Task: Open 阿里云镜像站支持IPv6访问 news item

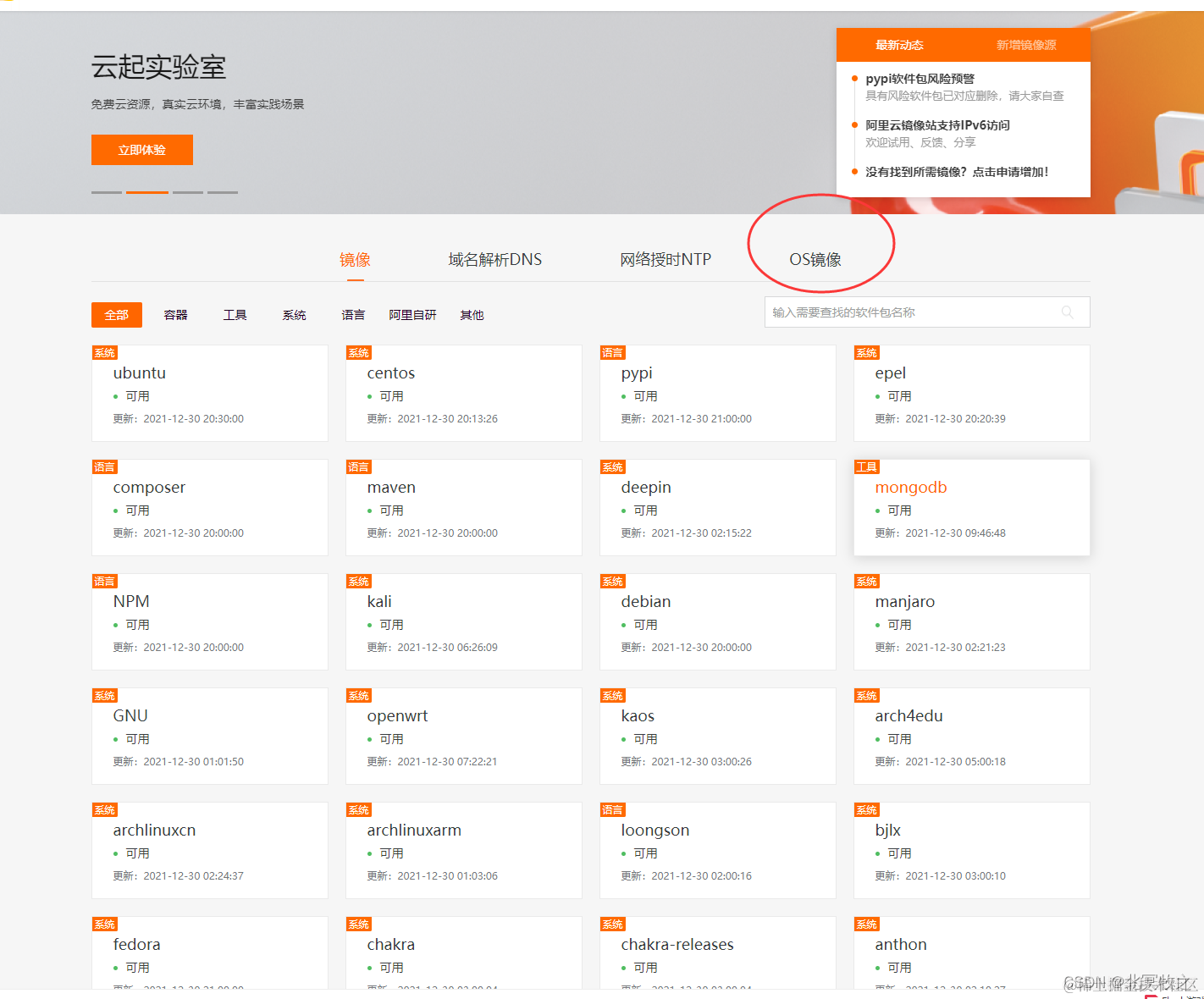Action: pyautogui.click(x=937, y=125)
